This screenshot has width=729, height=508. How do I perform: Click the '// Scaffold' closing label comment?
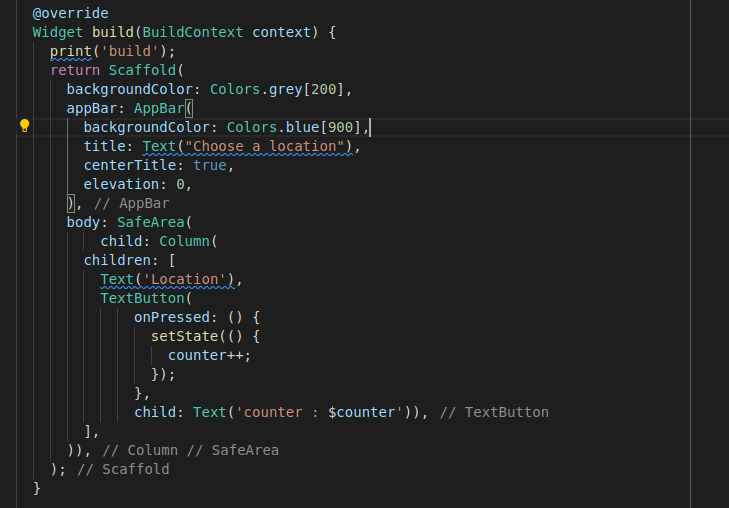[123, 469]
